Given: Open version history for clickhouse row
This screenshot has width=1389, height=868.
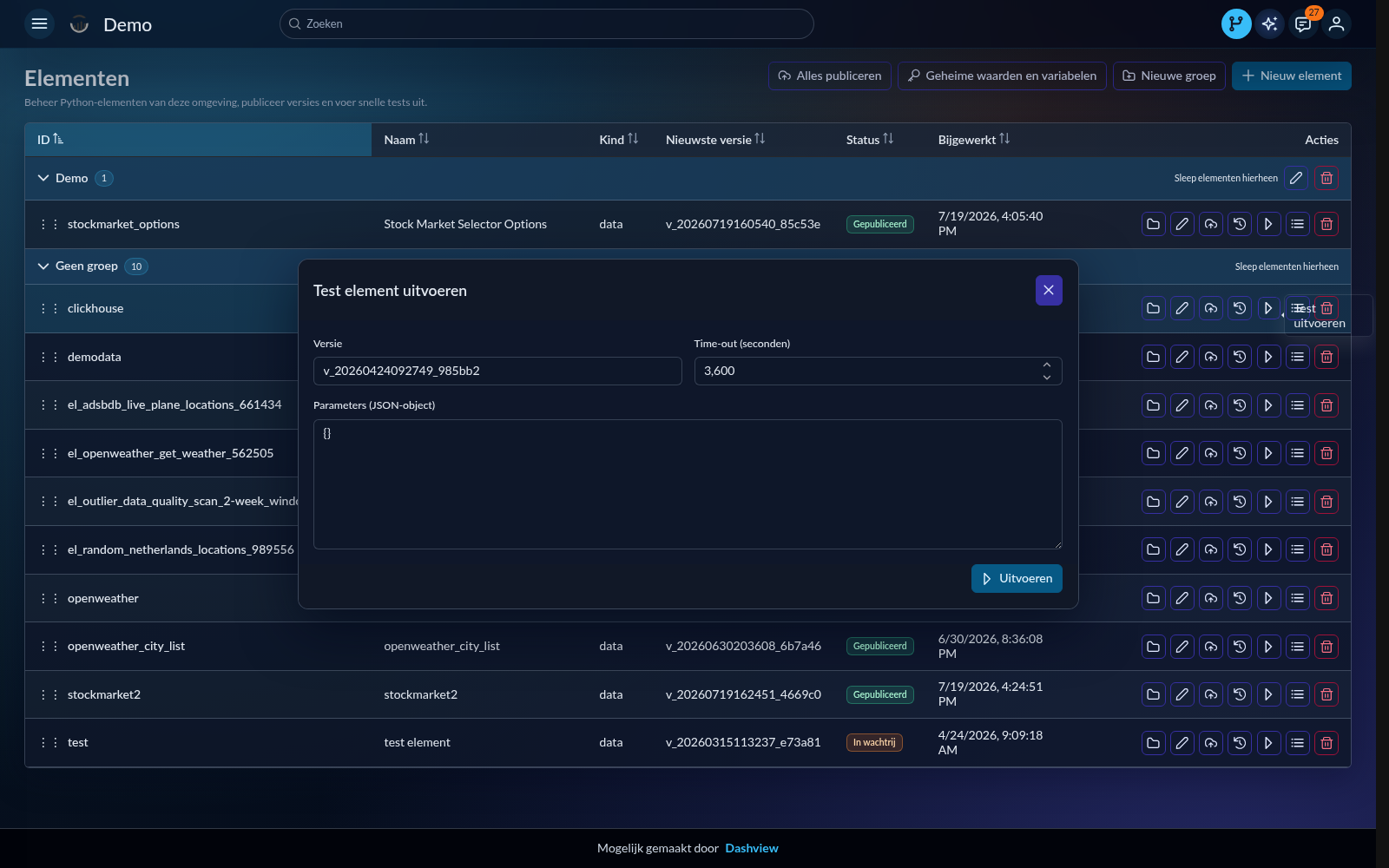Looking at the screenshot, I should [x=1240, y=308].
